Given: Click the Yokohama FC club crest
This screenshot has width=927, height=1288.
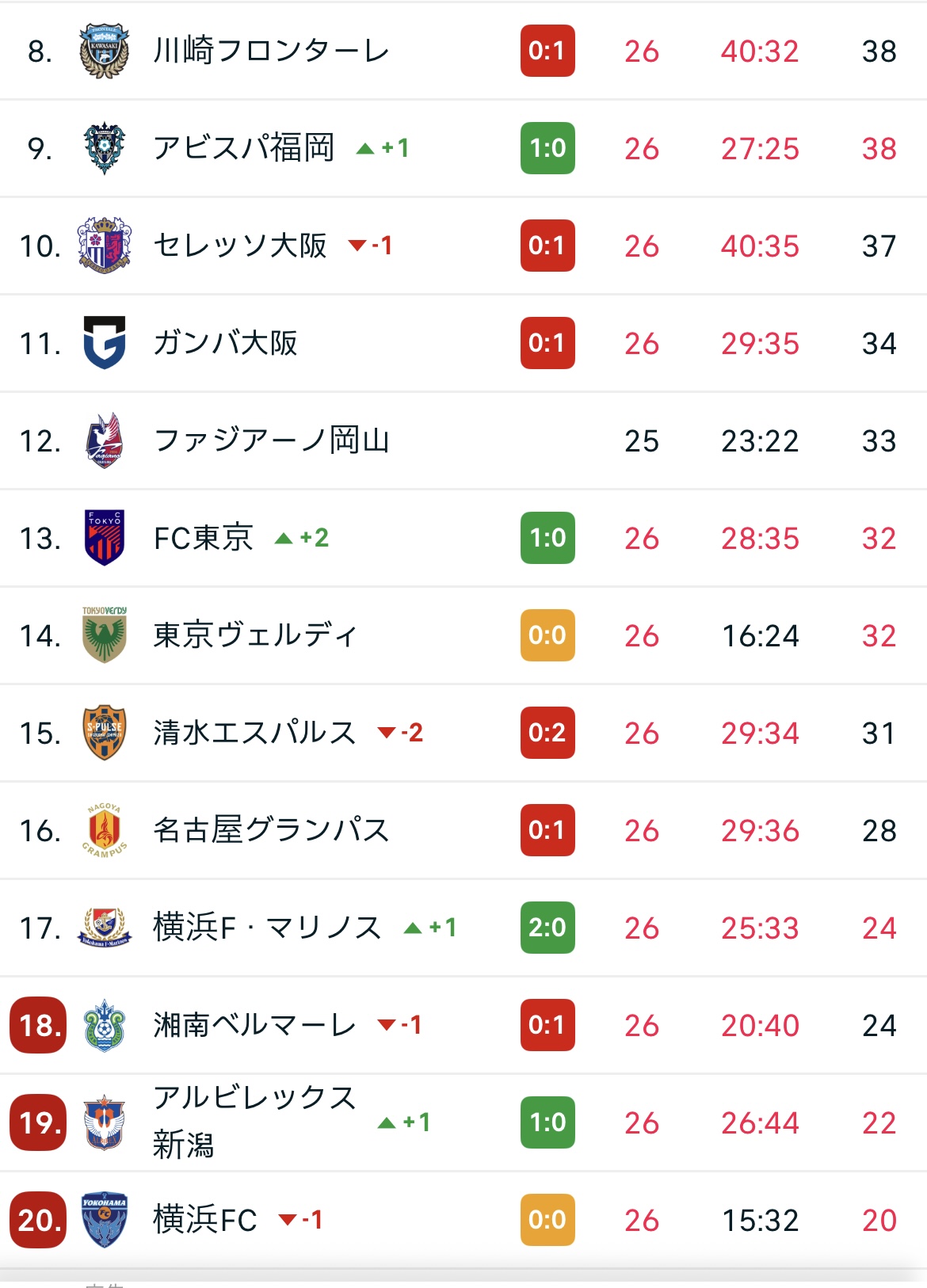Looking at the screenshot, I should (x=105, y=1220).
